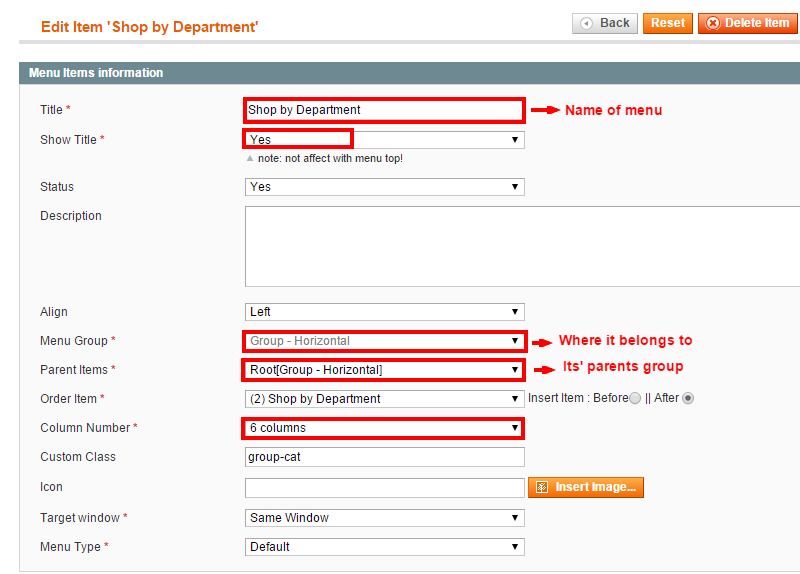
Task: Click the empty Icon input field
Action: tap(385, 488)
